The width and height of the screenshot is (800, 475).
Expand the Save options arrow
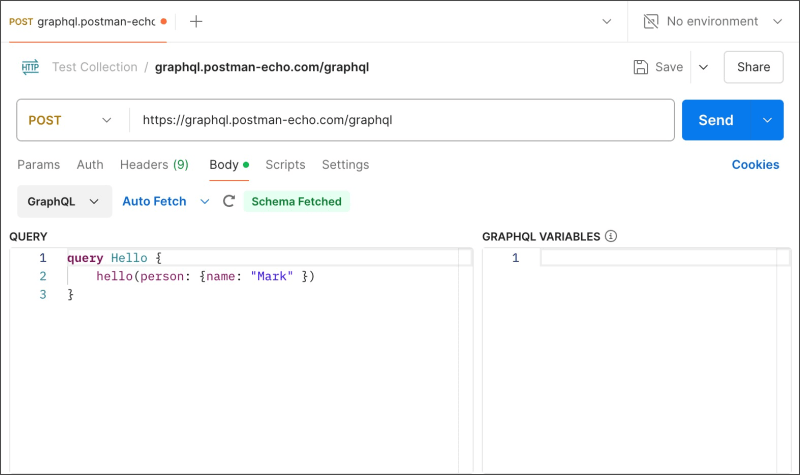point(703,67)
